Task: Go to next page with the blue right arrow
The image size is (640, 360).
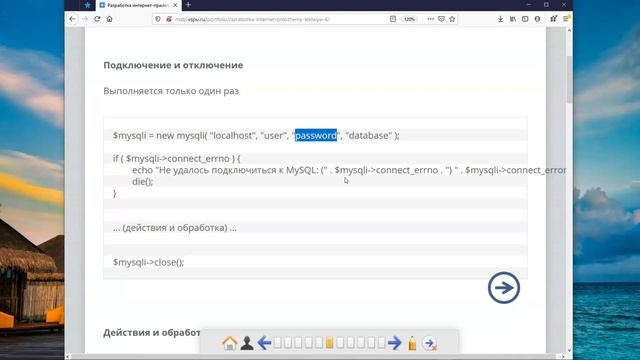Action: click(x=394, y=343)
